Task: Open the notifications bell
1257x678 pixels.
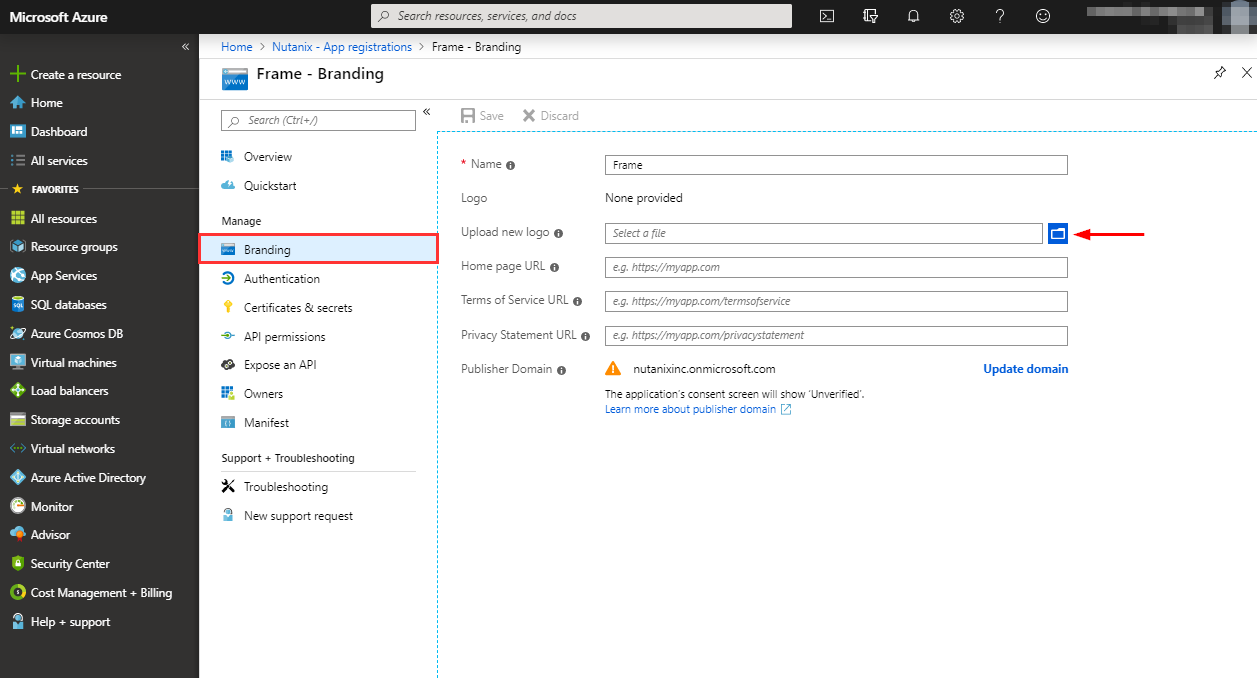Action: (913, 16)
